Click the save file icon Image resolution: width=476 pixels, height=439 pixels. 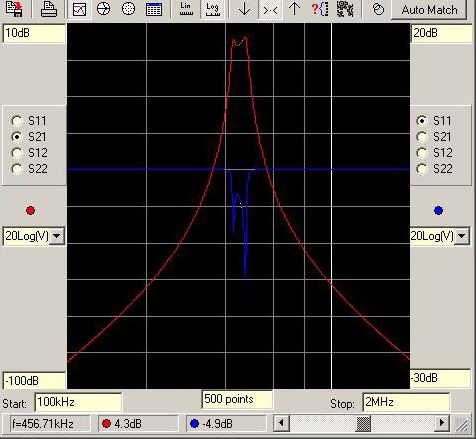[14, 9]
